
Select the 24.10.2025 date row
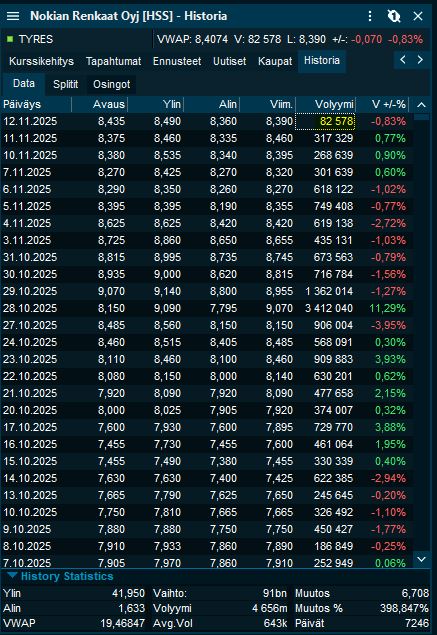click(x=207, y=343)
